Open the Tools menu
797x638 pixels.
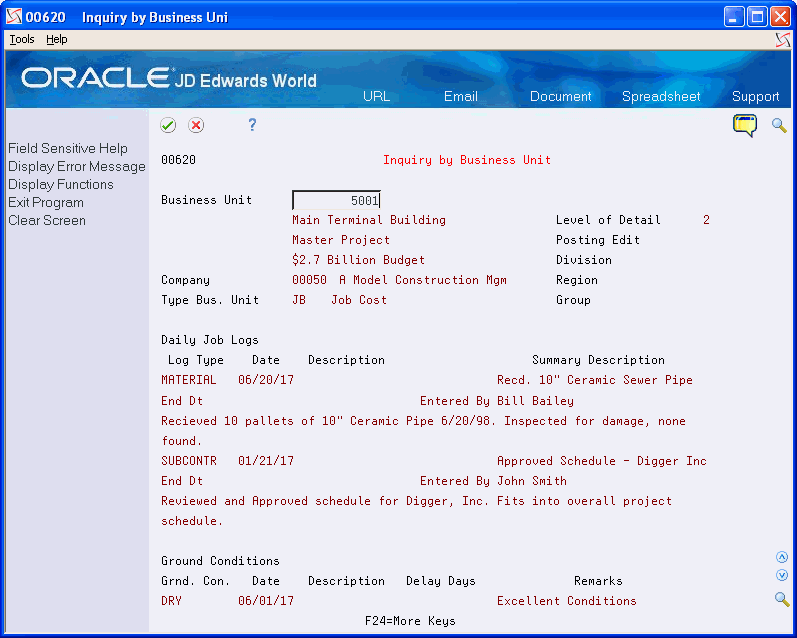pyautogui.click(x=22, y=39)
